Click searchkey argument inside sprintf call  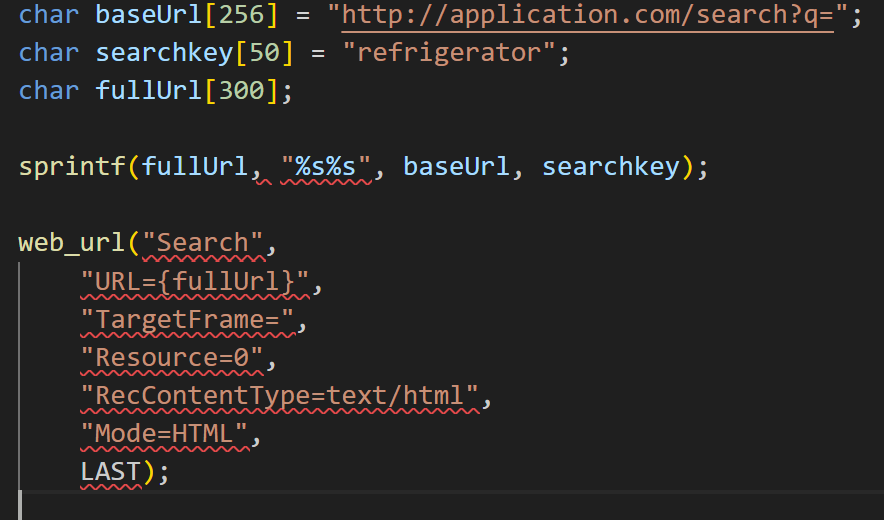click(x=611, y=167)
